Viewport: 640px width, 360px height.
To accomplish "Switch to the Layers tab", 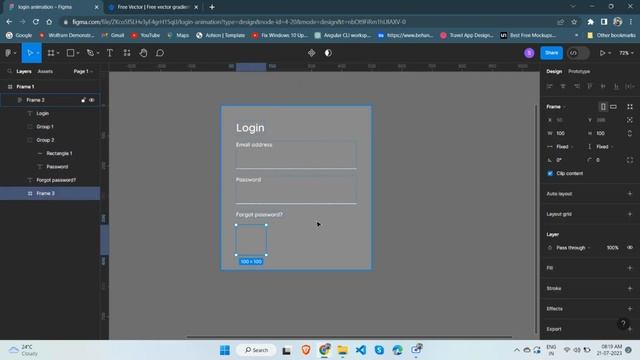I will point(24,71).
